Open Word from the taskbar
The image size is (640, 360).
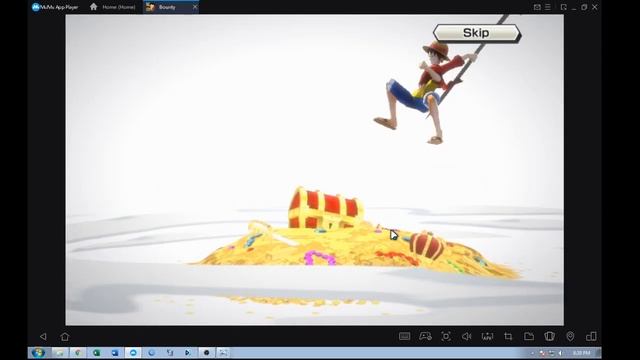pos(115,353)
